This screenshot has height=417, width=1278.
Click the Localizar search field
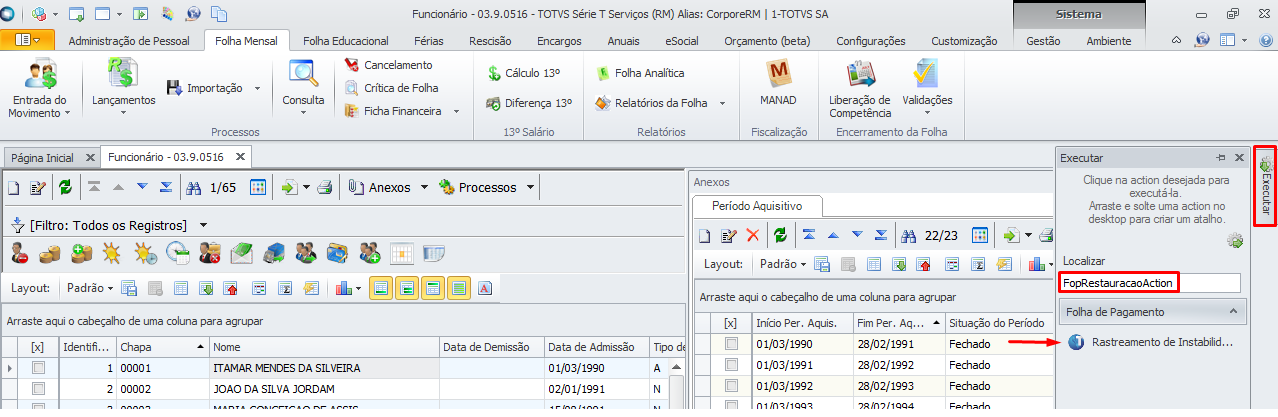pyautogui.click(x=1150, y=283)
